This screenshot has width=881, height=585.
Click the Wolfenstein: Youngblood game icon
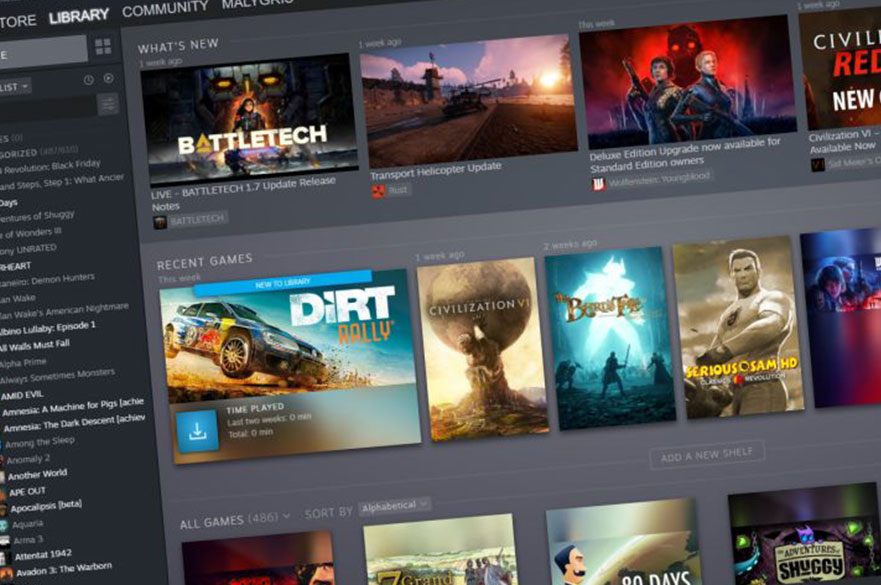click(598, 184)
